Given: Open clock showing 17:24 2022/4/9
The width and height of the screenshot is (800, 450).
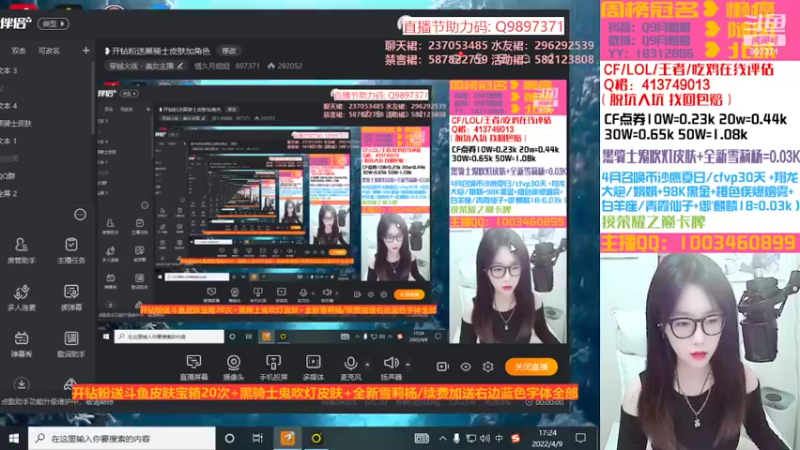Looking at the screenshot, I should click(x=547, y=438).
